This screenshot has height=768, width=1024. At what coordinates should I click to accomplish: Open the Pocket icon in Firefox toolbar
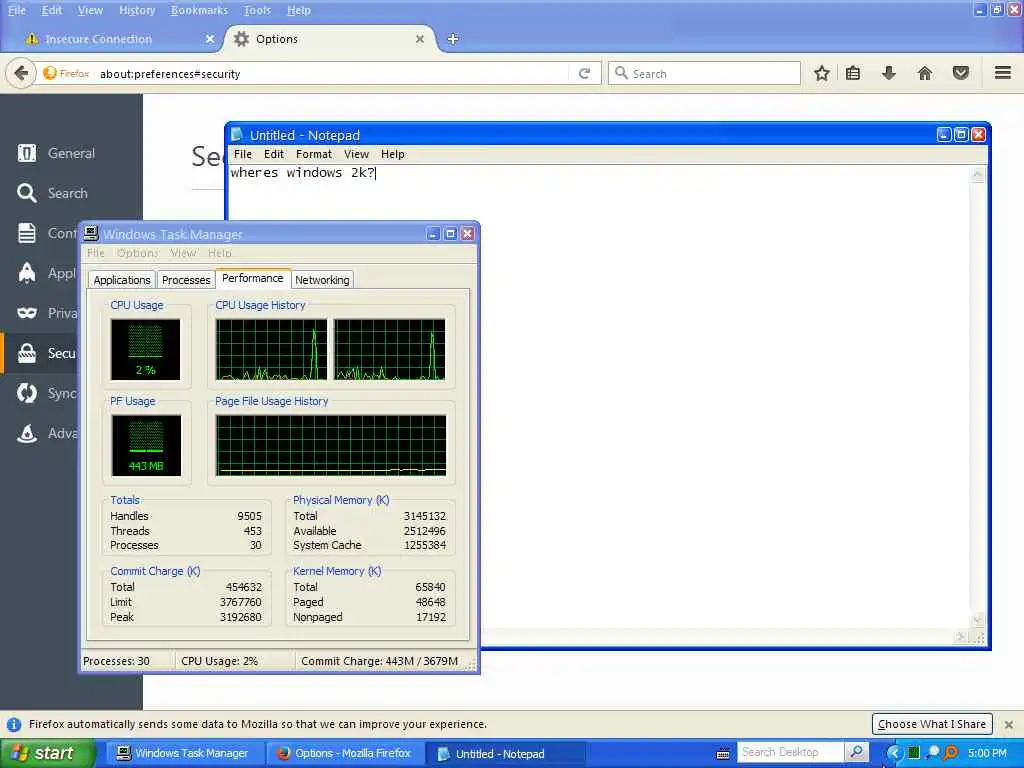[x=960, y=73]
